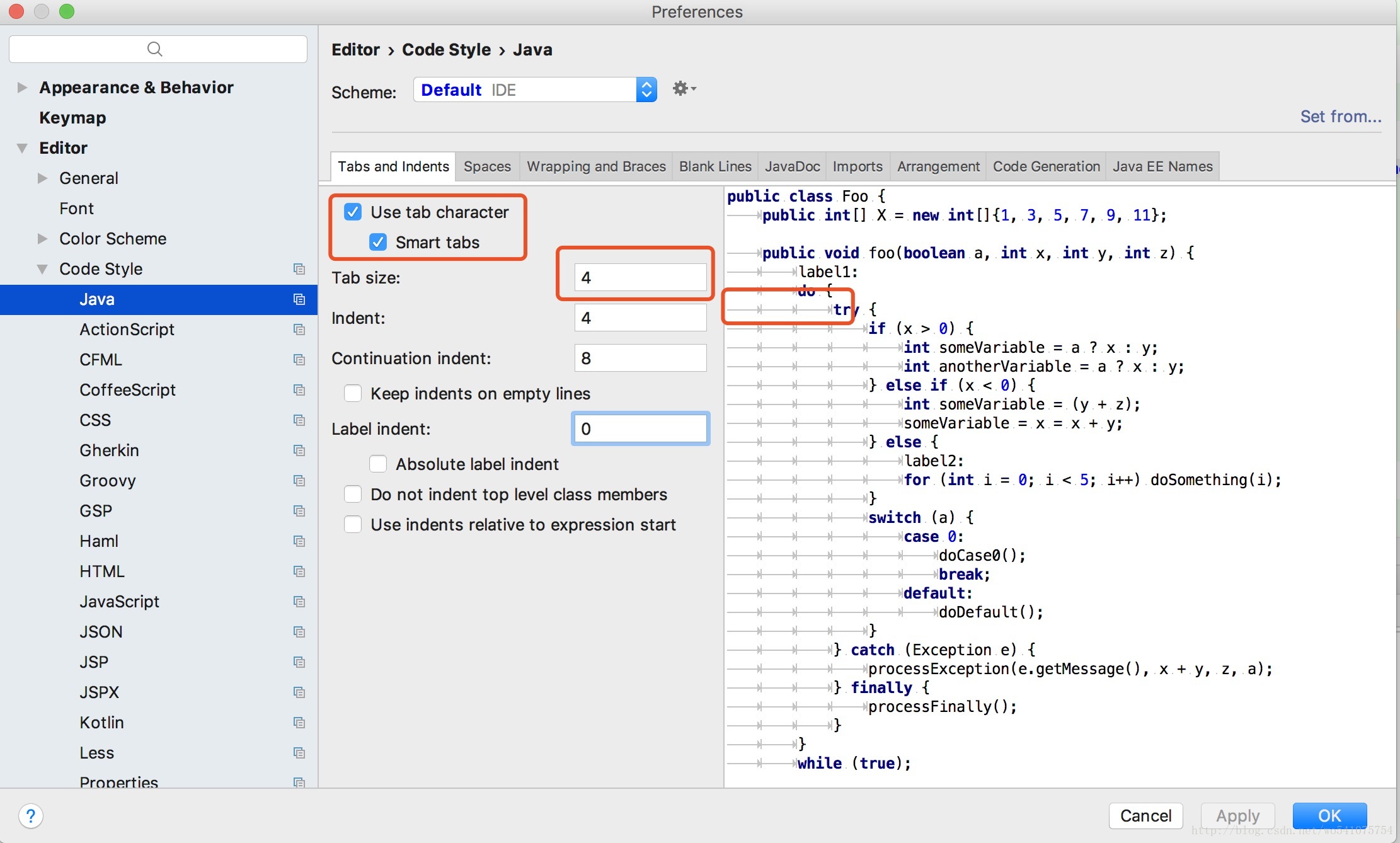
Task: Click the copy icon beside CoffeeScript
Action: coord(299,390)
